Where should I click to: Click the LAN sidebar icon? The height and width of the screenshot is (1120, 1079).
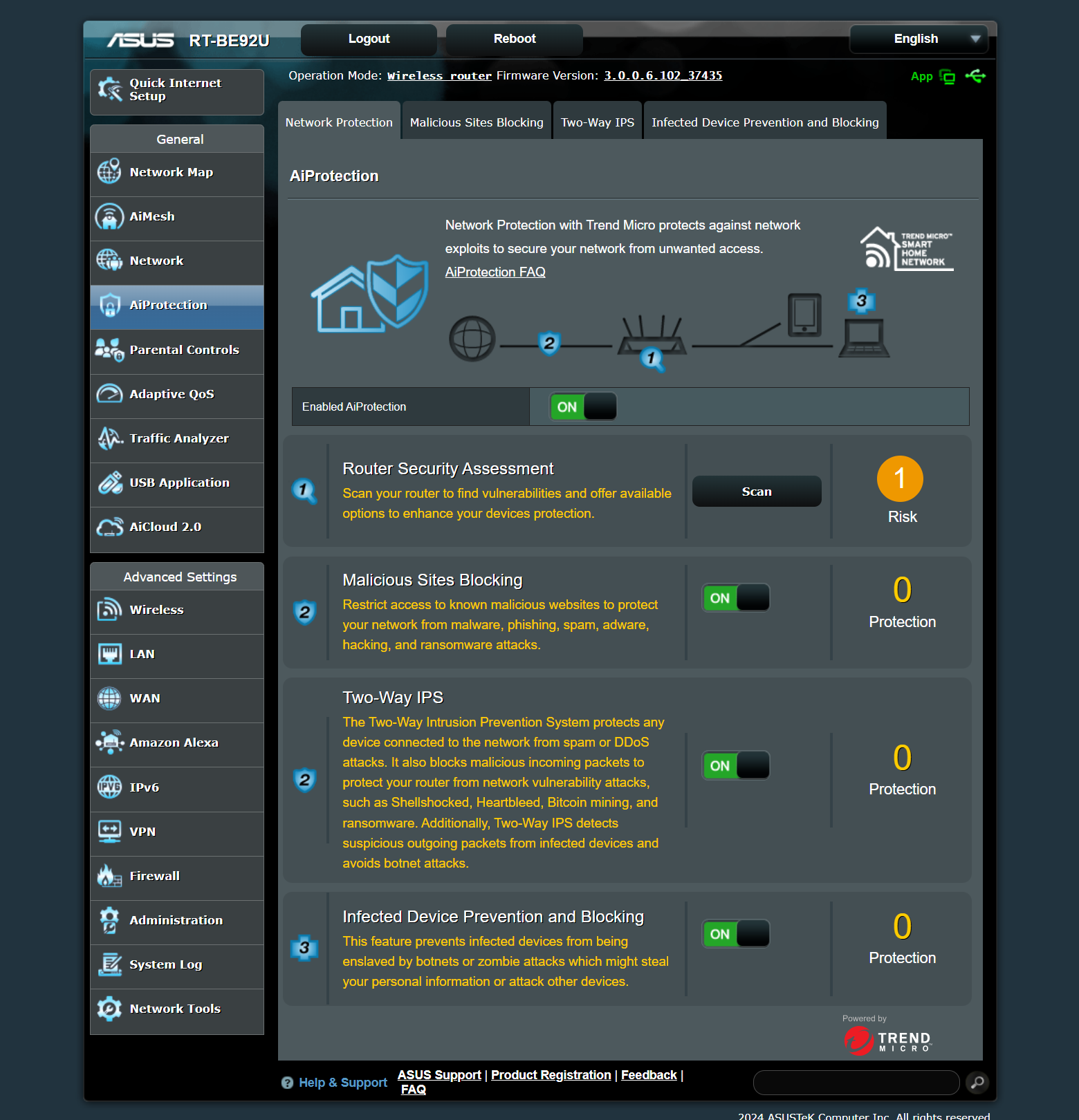[109, 653]
